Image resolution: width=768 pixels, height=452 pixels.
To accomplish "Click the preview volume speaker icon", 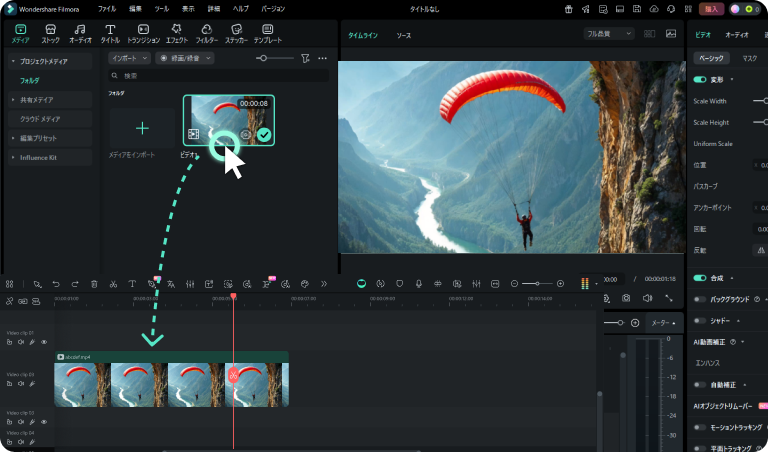I will coord(648,298).
